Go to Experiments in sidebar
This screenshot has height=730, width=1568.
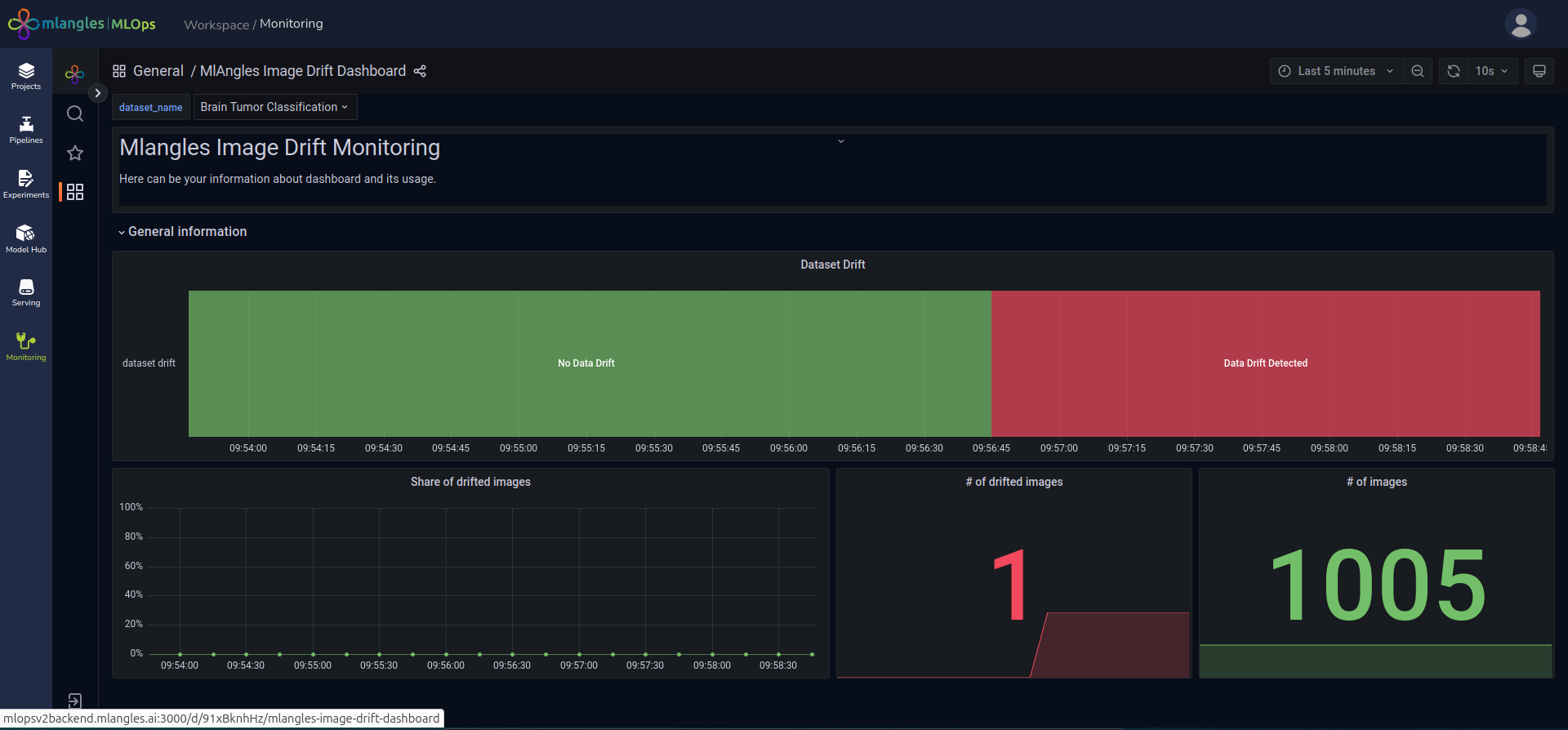click(x=26, y=184)
